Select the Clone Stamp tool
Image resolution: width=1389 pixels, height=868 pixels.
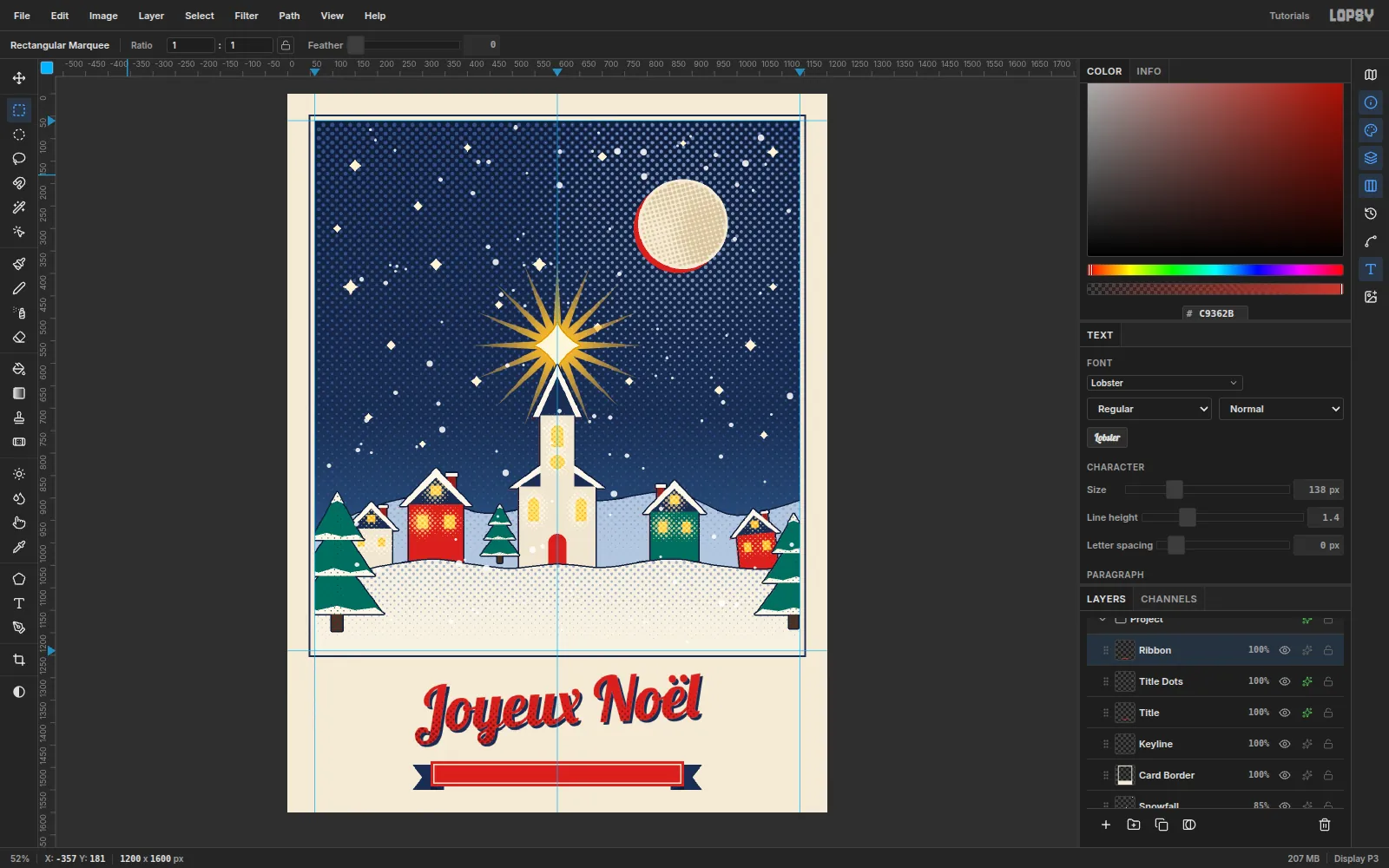click(x=19, y=418)
